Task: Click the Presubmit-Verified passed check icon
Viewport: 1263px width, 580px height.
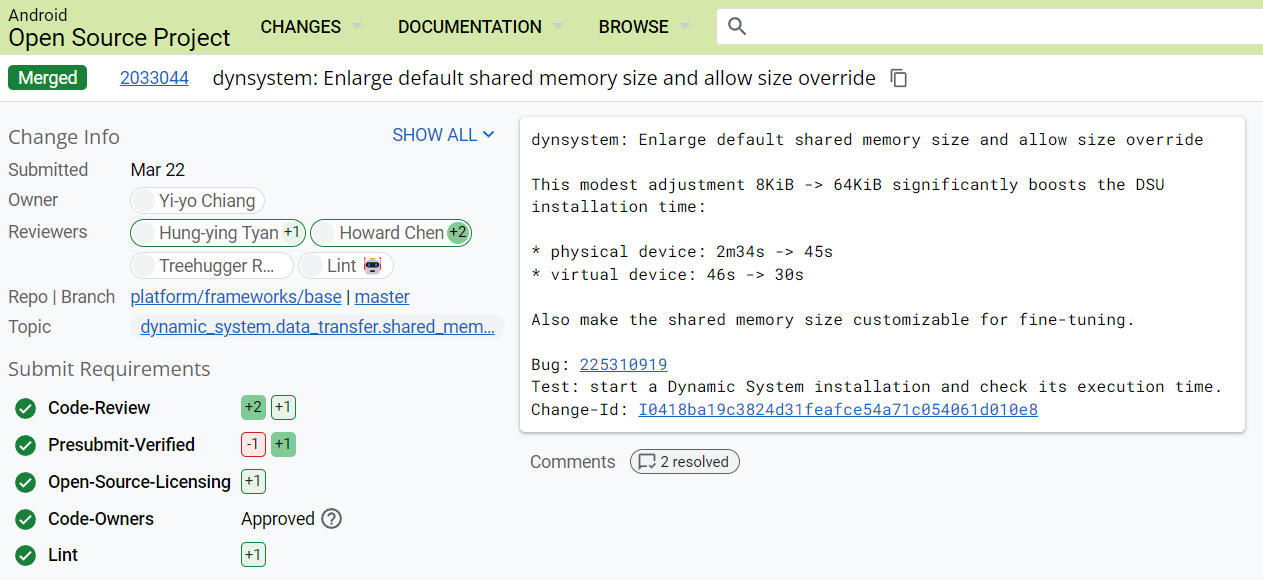Action: 25,445
